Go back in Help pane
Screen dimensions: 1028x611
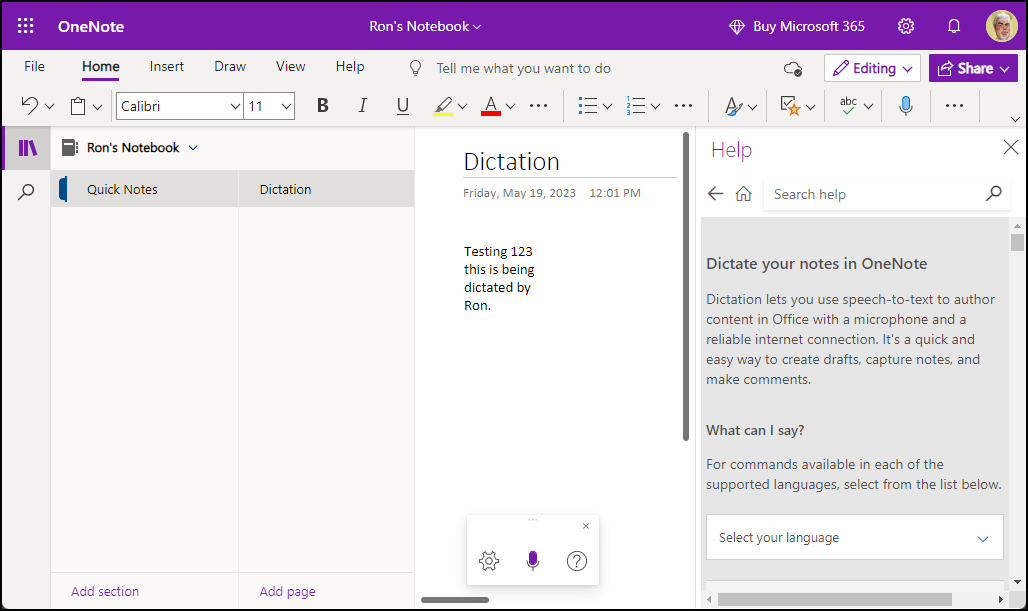pos(715,193)
